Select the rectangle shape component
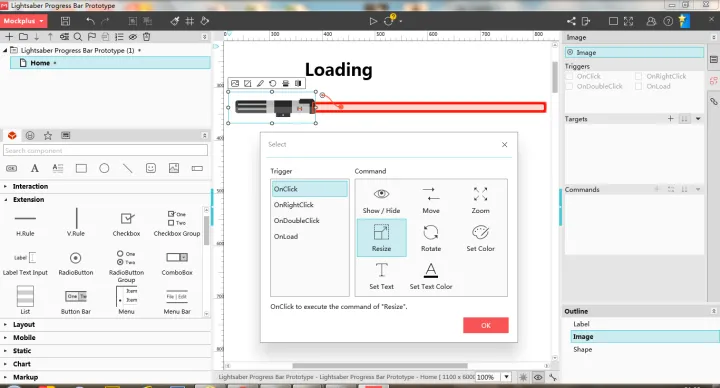The height and width of the screenshot is (388, 720). click(81, 169)
